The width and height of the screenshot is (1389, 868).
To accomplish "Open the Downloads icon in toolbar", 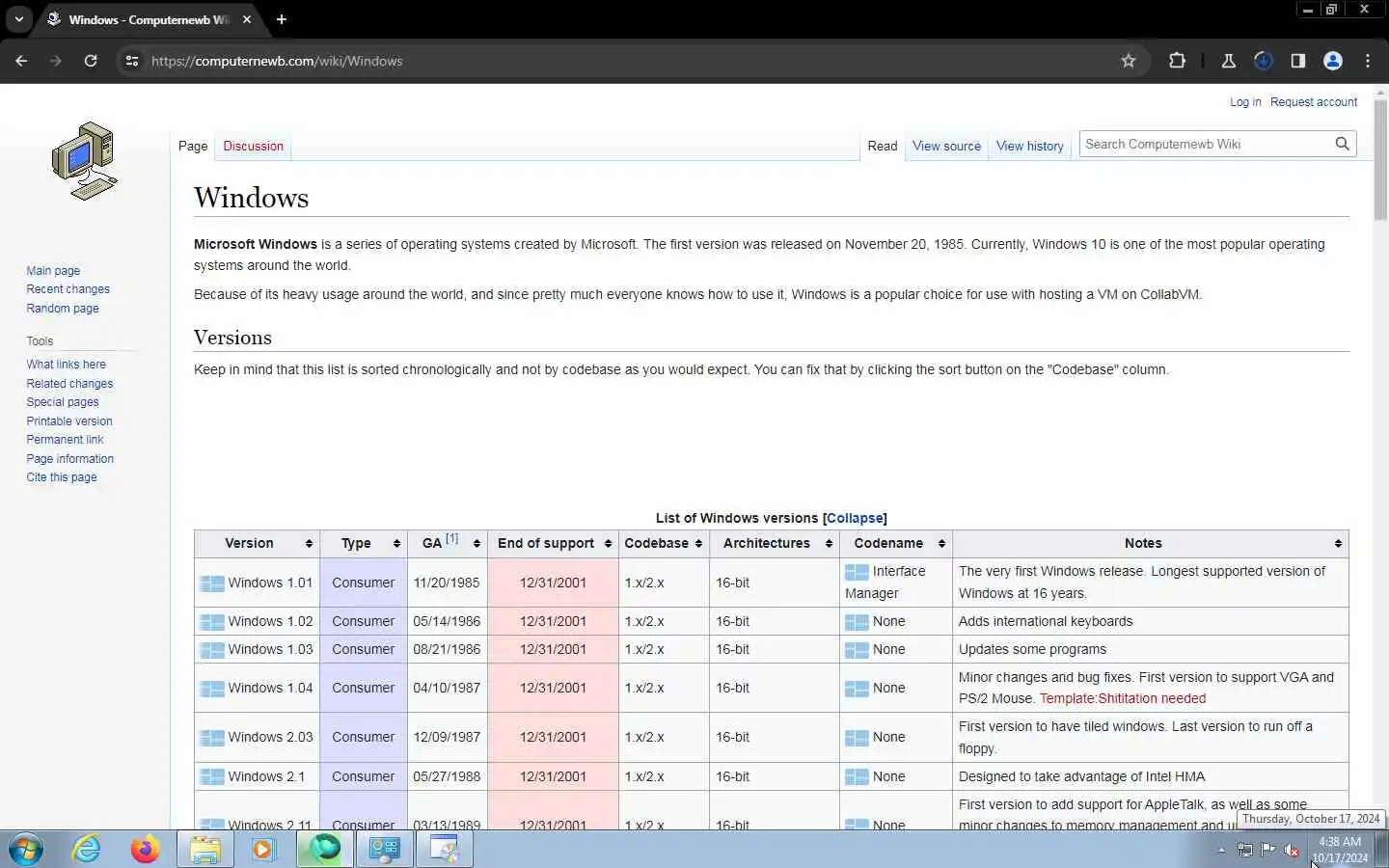I will (1264, 61).
